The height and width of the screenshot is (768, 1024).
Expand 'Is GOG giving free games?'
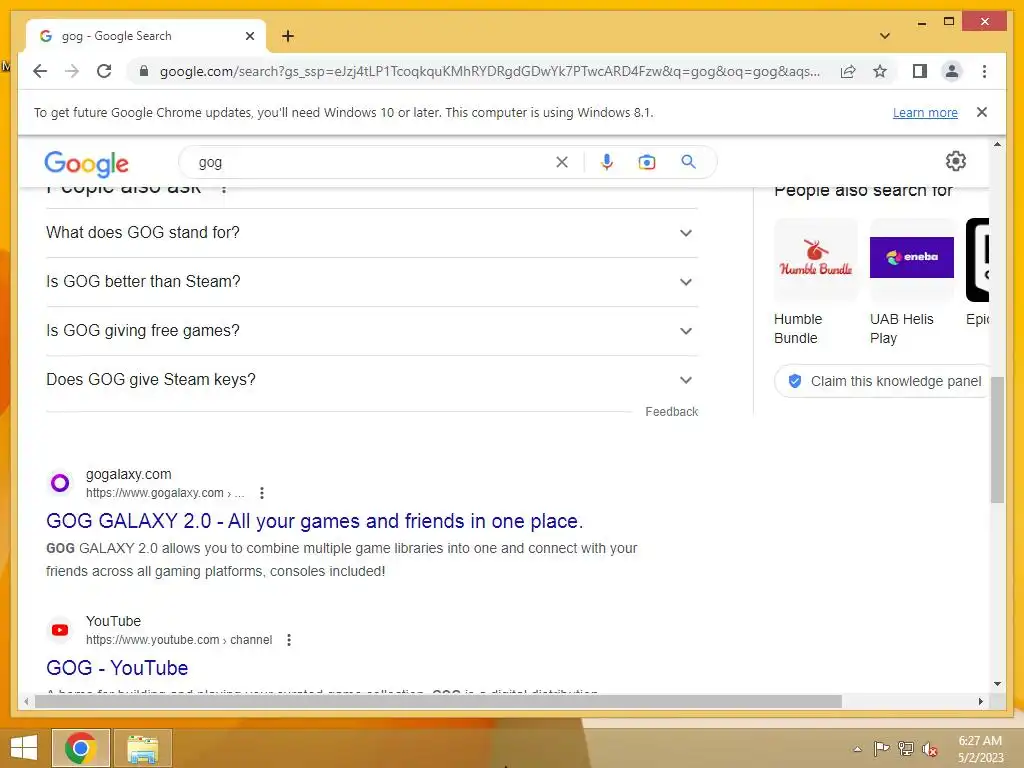coord(372,330)
